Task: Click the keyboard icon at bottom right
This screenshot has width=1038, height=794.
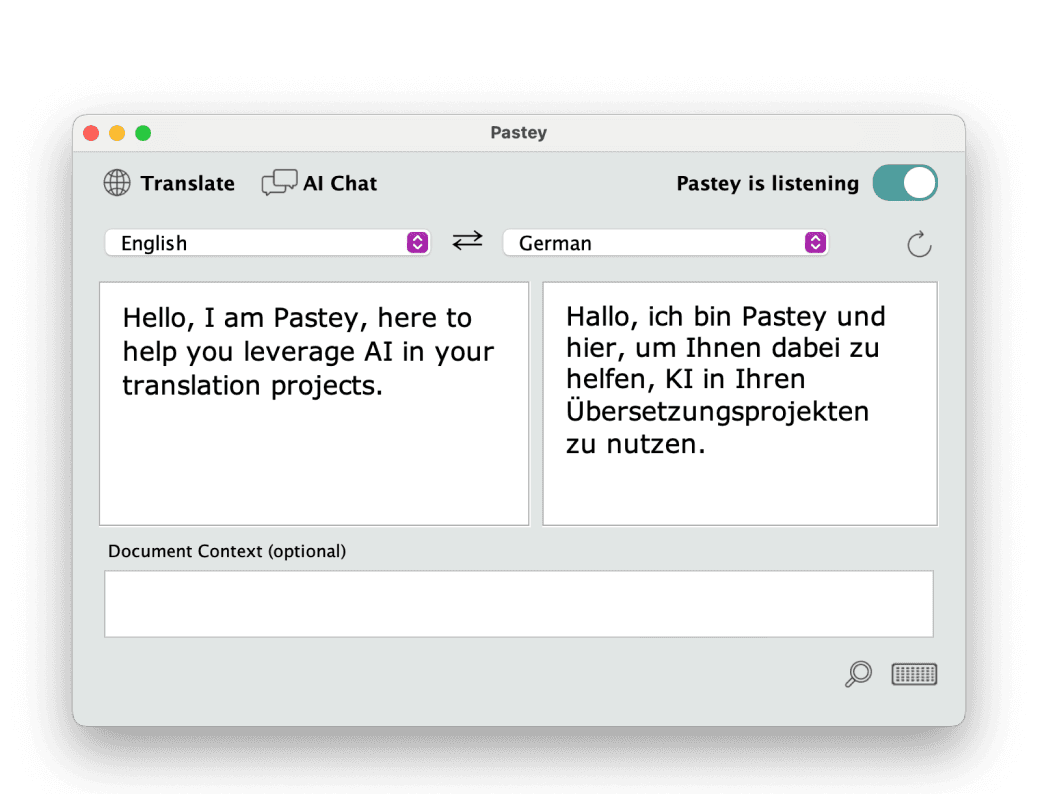Action: 914,674
